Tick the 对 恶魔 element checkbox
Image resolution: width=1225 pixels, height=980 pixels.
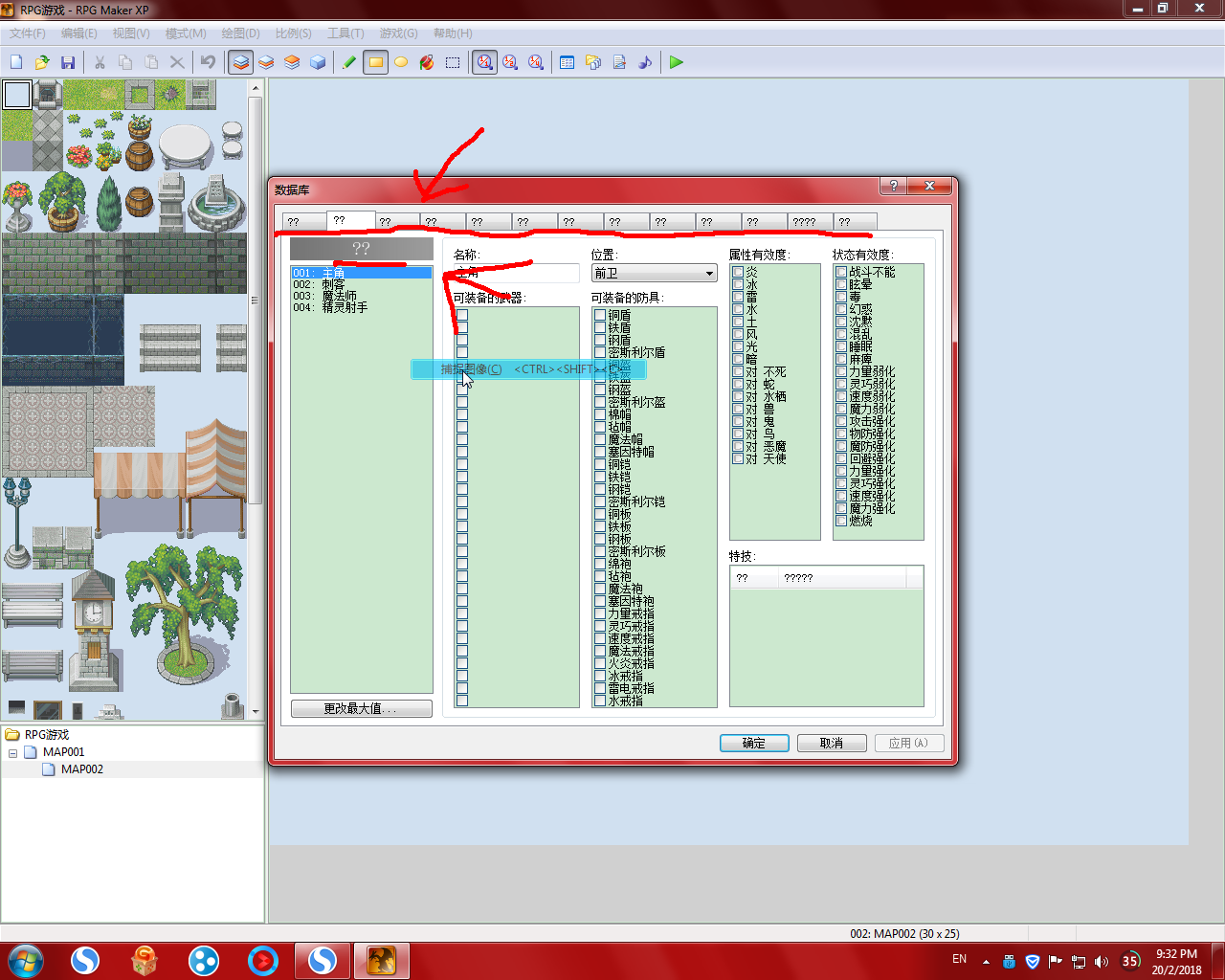pos(738,446)
